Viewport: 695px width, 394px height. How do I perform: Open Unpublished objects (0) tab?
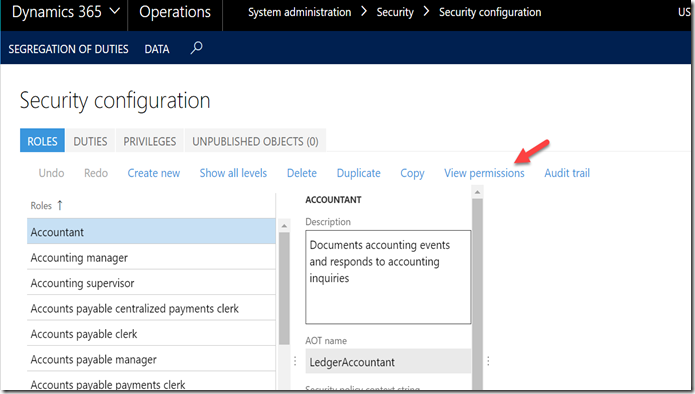click(255, 140)
